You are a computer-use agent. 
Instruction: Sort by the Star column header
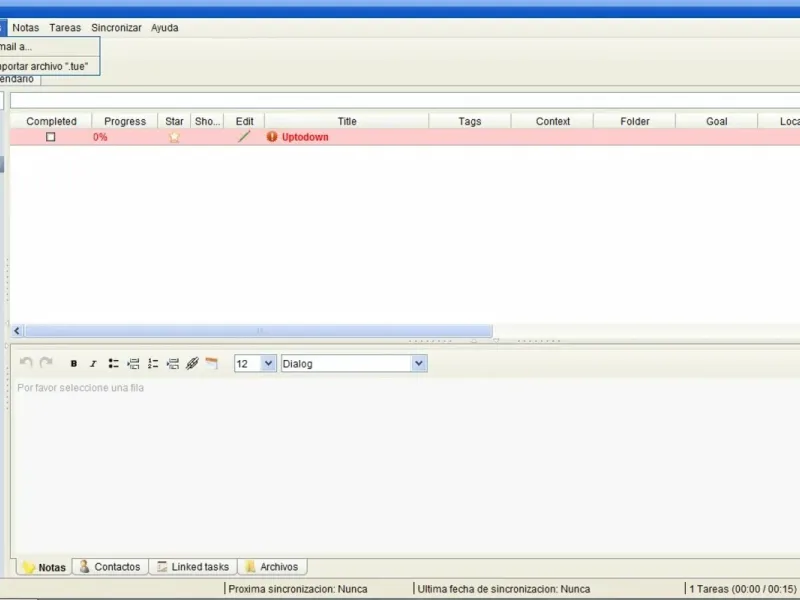pyautogui.click(x=174, y=121)
